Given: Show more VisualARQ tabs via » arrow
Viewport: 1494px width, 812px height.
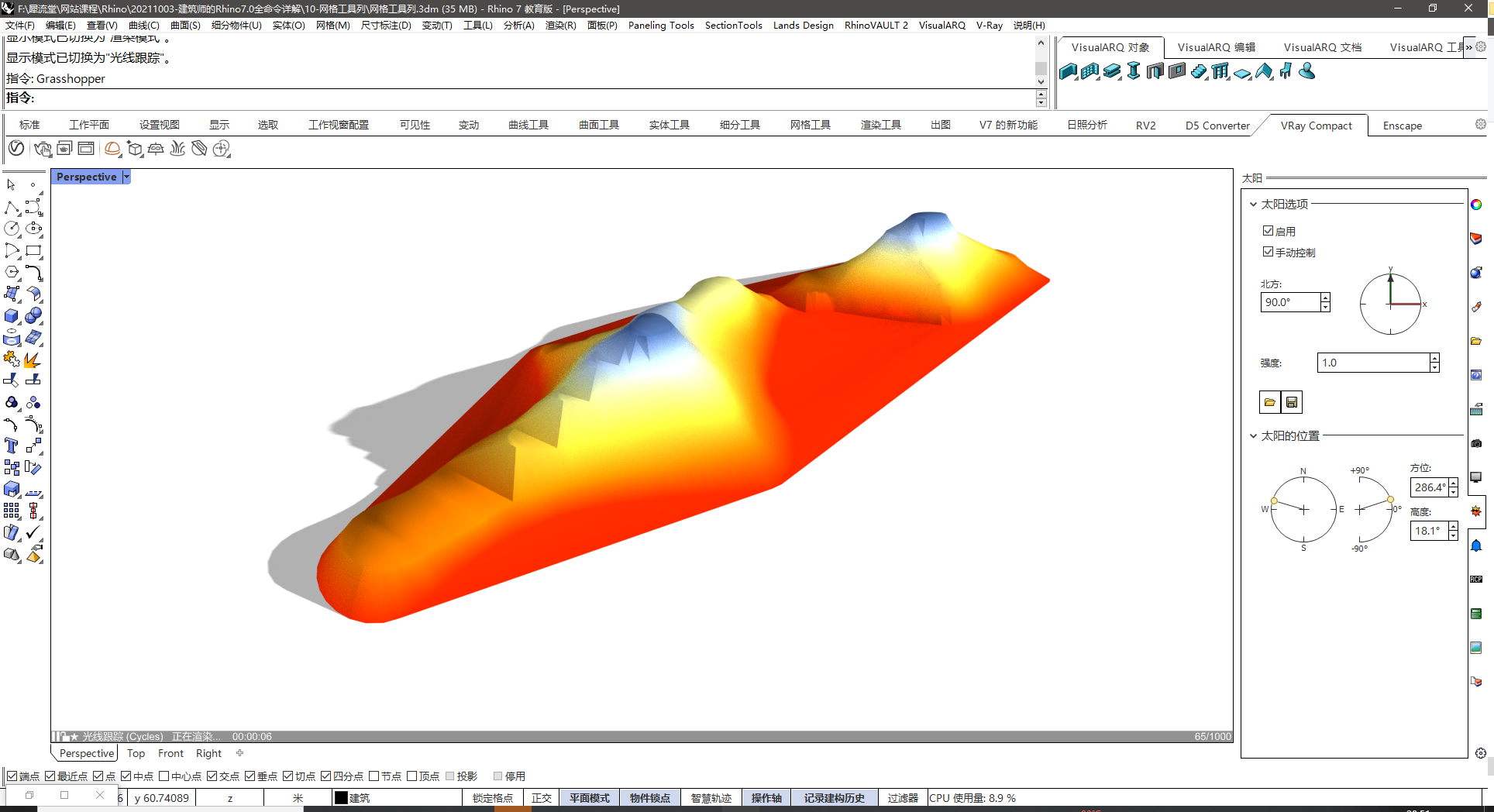Looking at the screenshot, I should coord(1468,47).
